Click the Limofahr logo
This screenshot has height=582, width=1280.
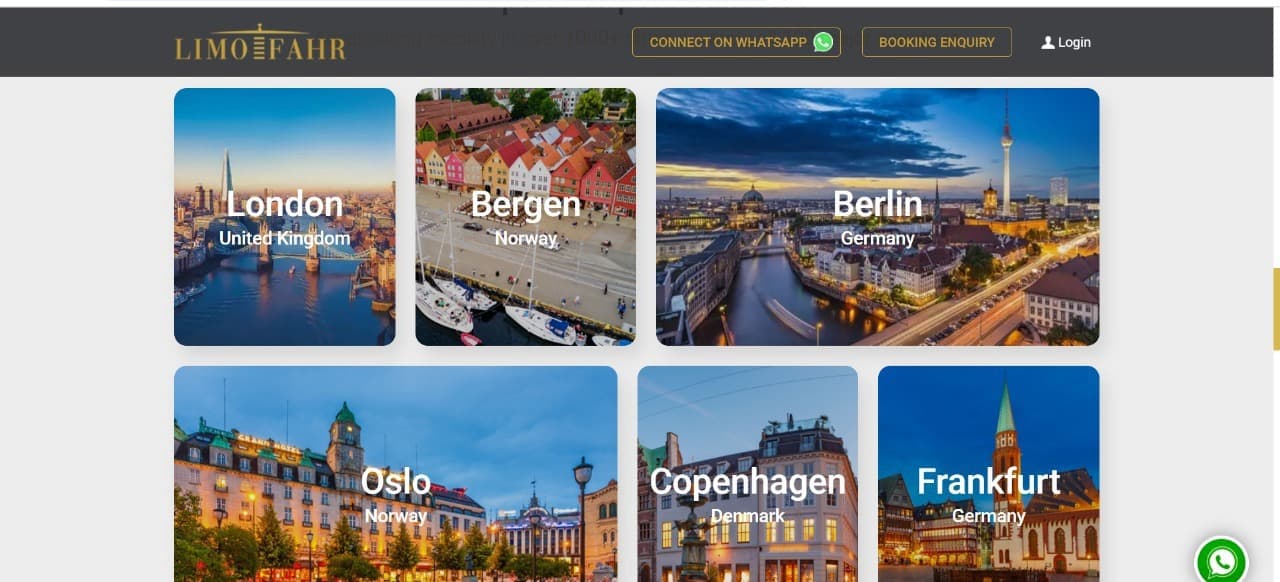(260, 42)
